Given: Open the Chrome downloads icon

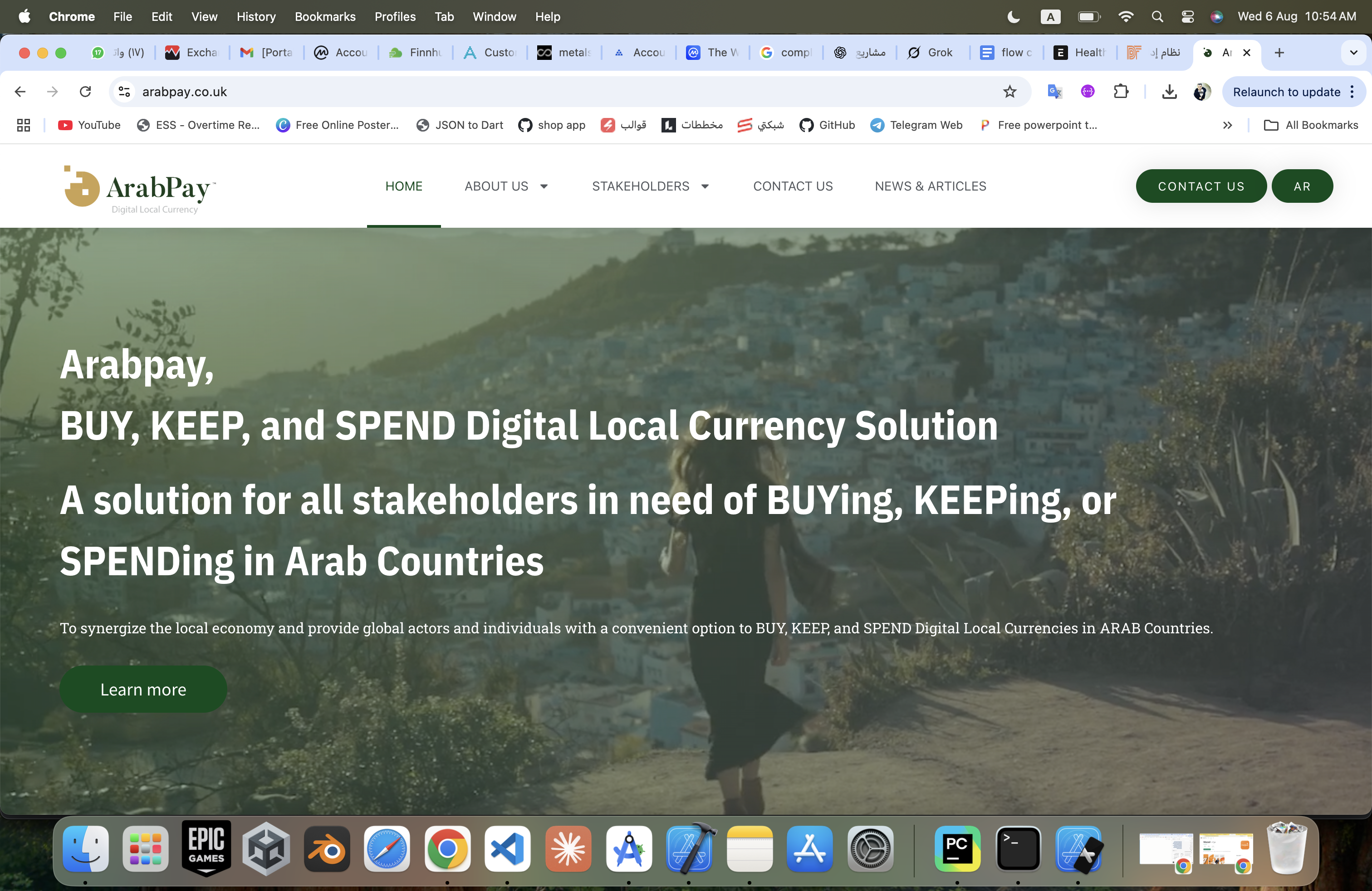Looking at the screenshot, I should tap(1169, 92).
